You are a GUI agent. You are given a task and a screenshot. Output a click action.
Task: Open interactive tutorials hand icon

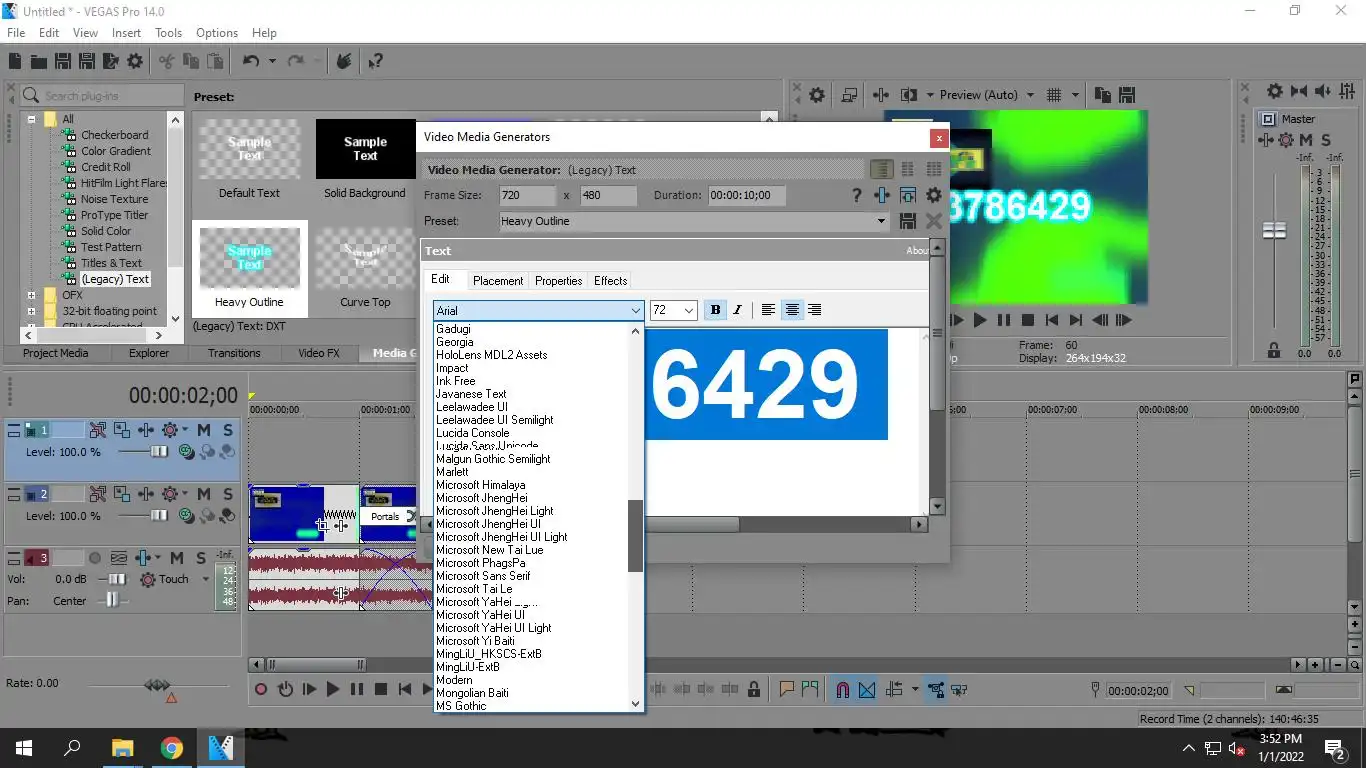tap(343, 61)
